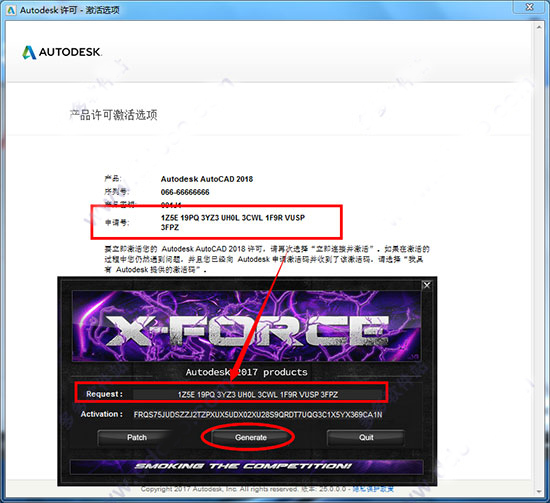Click the X-FORCE banner image
The height and width of the screenshot is (503, 550).
click(247, 326)
